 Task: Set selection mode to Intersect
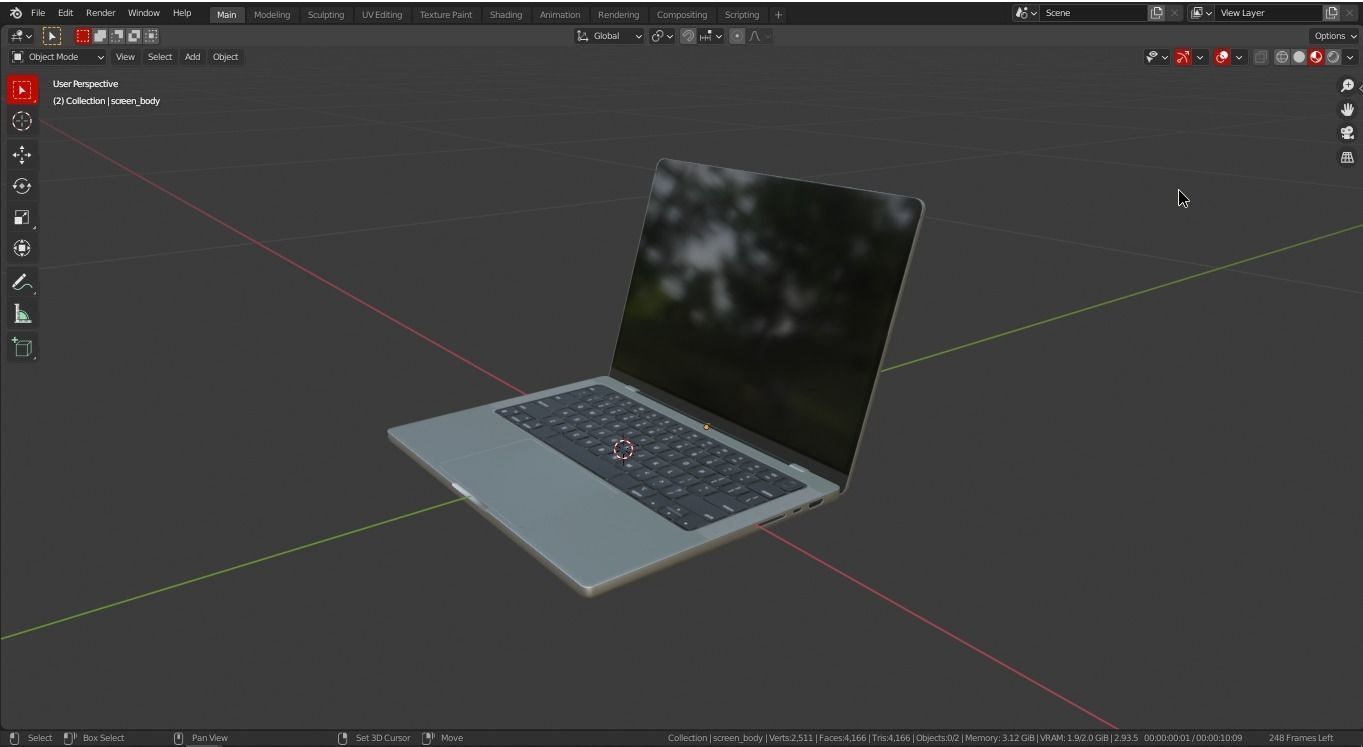pyautogui.click(x=151, y=36)
